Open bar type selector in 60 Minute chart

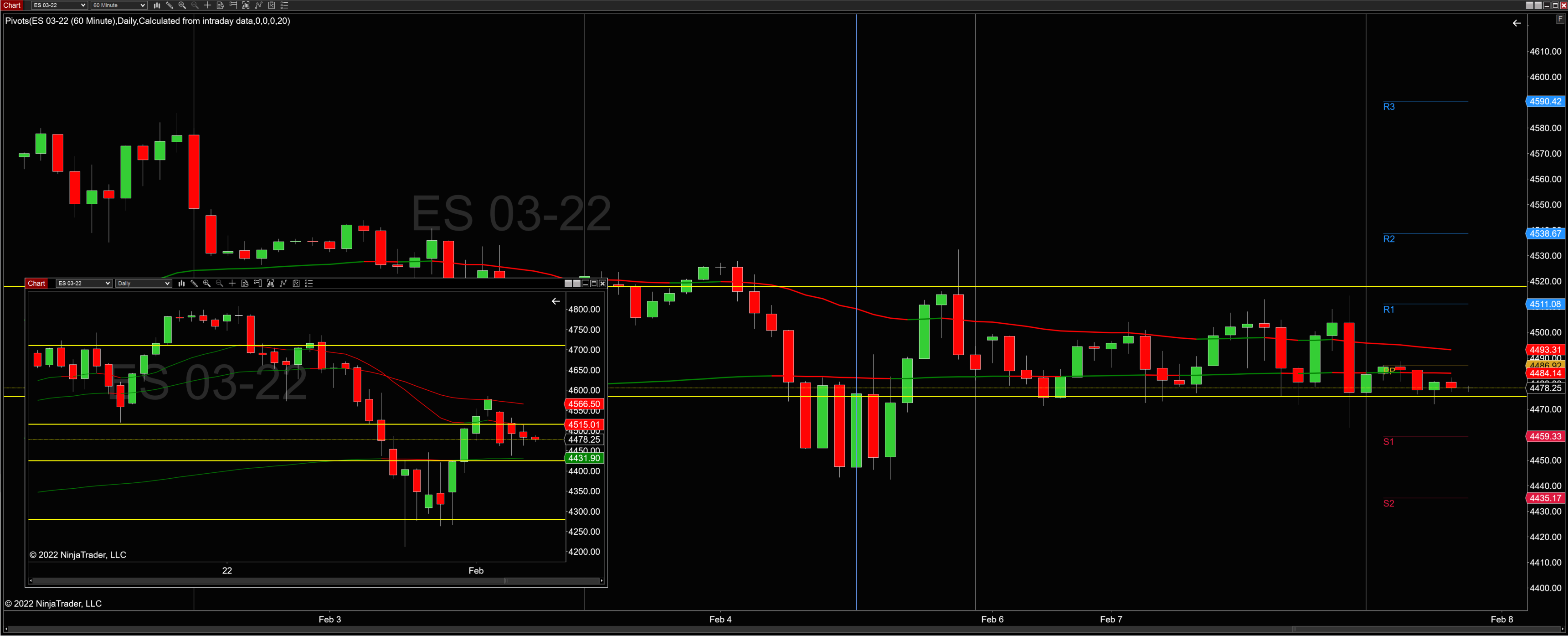point(157,5)
